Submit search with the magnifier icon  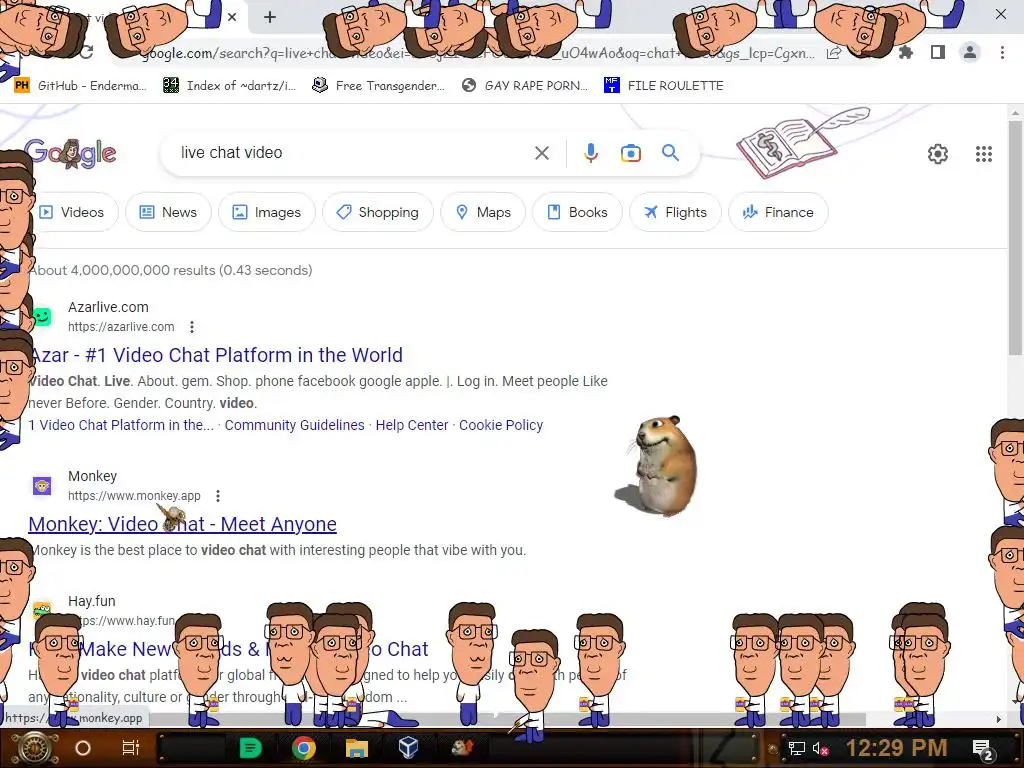(670, 153)
